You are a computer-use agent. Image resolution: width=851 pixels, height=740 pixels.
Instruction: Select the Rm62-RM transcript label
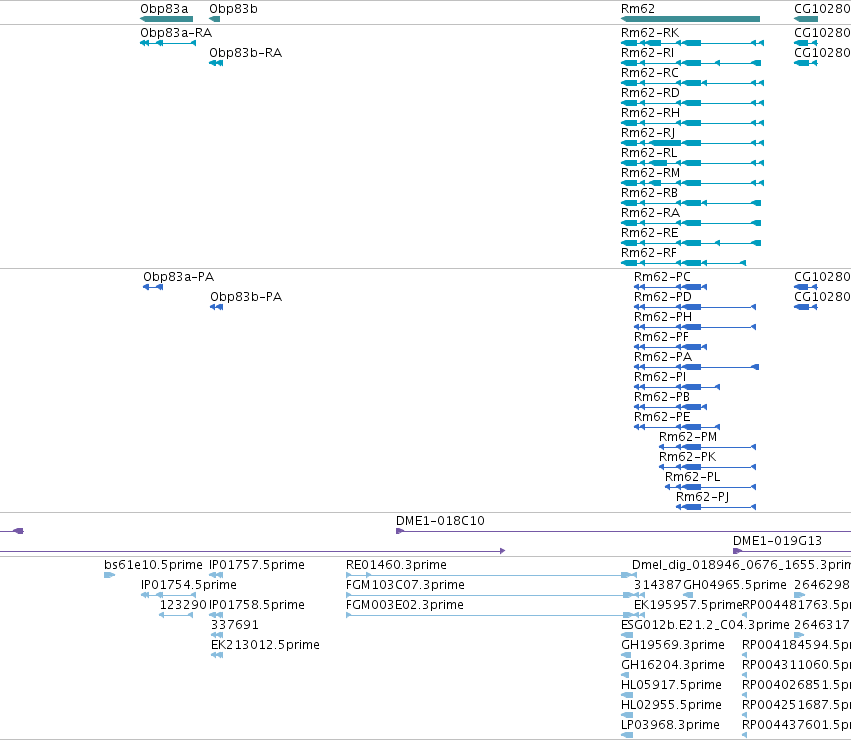point(650,173)
